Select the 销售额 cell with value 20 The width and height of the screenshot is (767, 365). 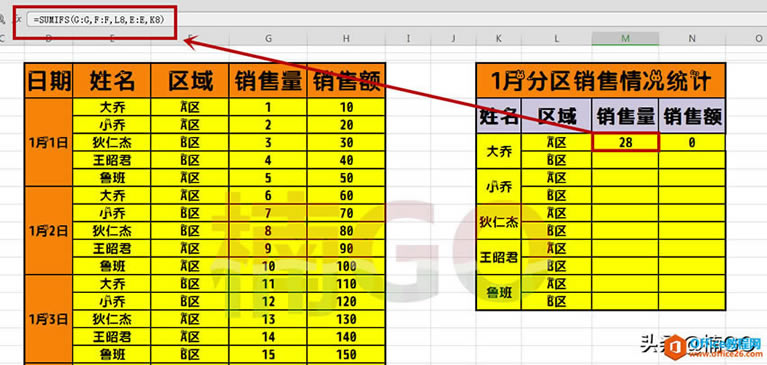346,125
